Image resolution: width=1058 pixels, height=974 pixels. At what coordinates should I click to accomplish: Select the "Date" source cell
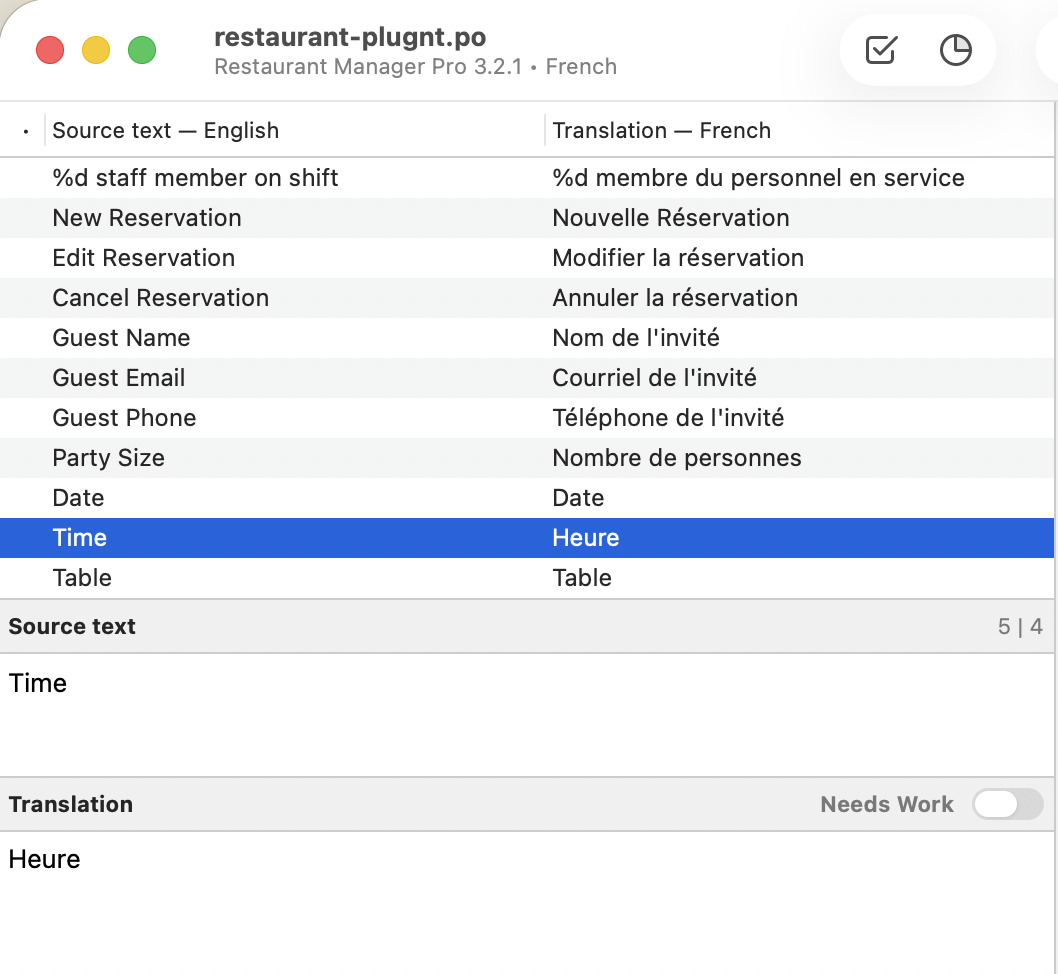pos(78,498)
